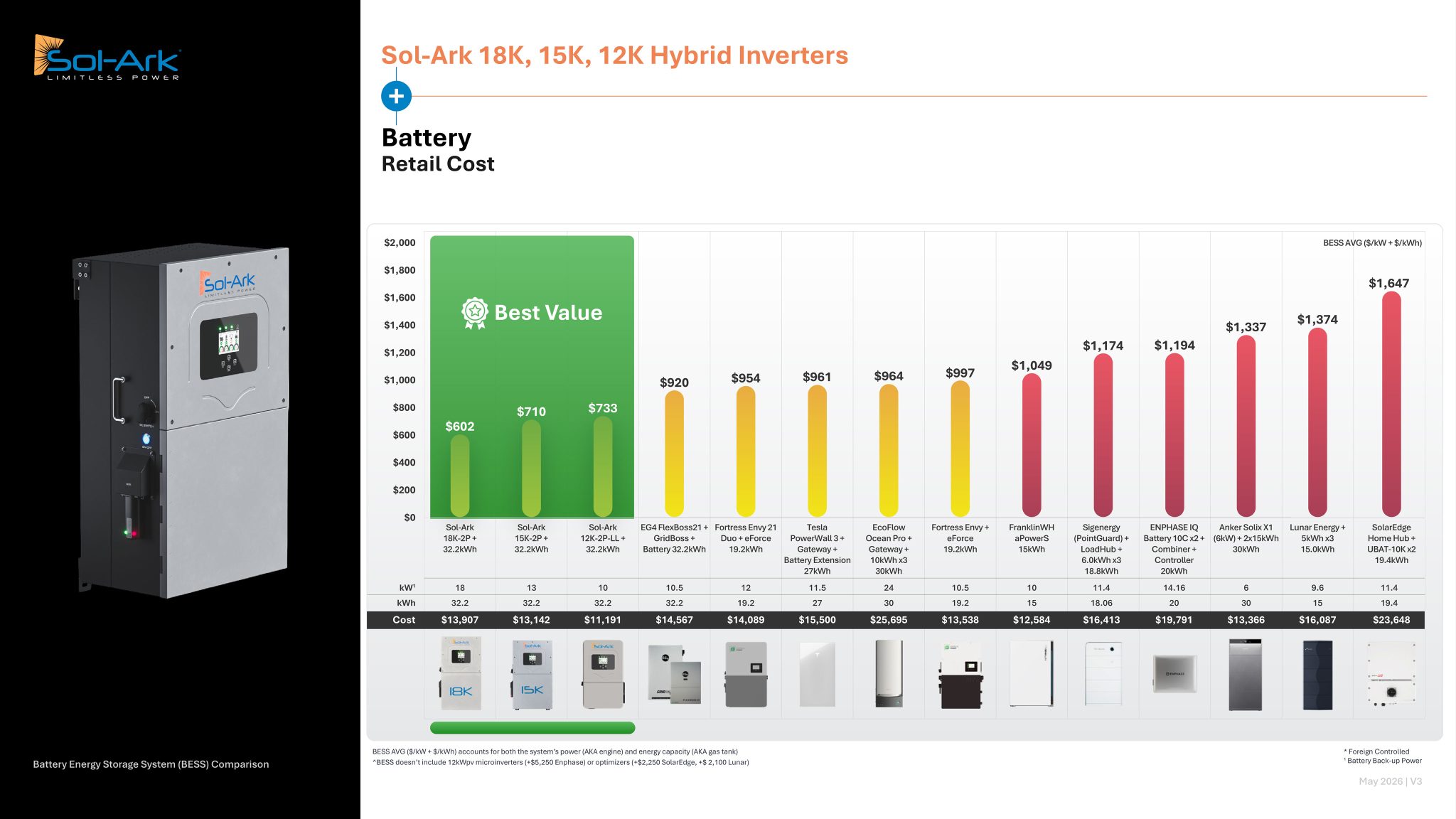This screenshot has width=1456, height=819.
Task: Click the Fortress Envy 21 Duo product image
Action: (746, 674)
